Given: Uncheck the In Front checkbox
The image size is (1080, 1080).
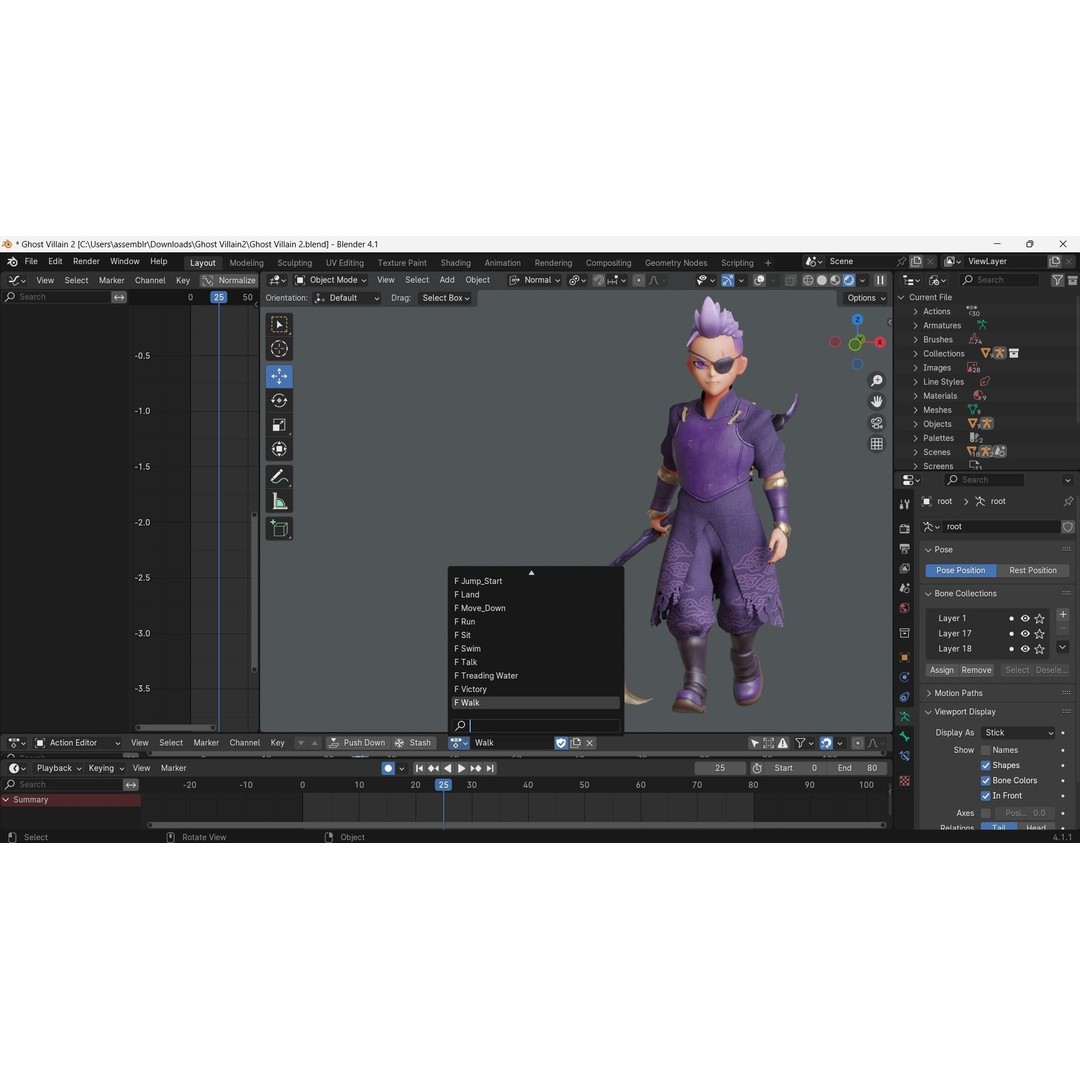Looking at the screenshot, I should (x=986, y=796).
